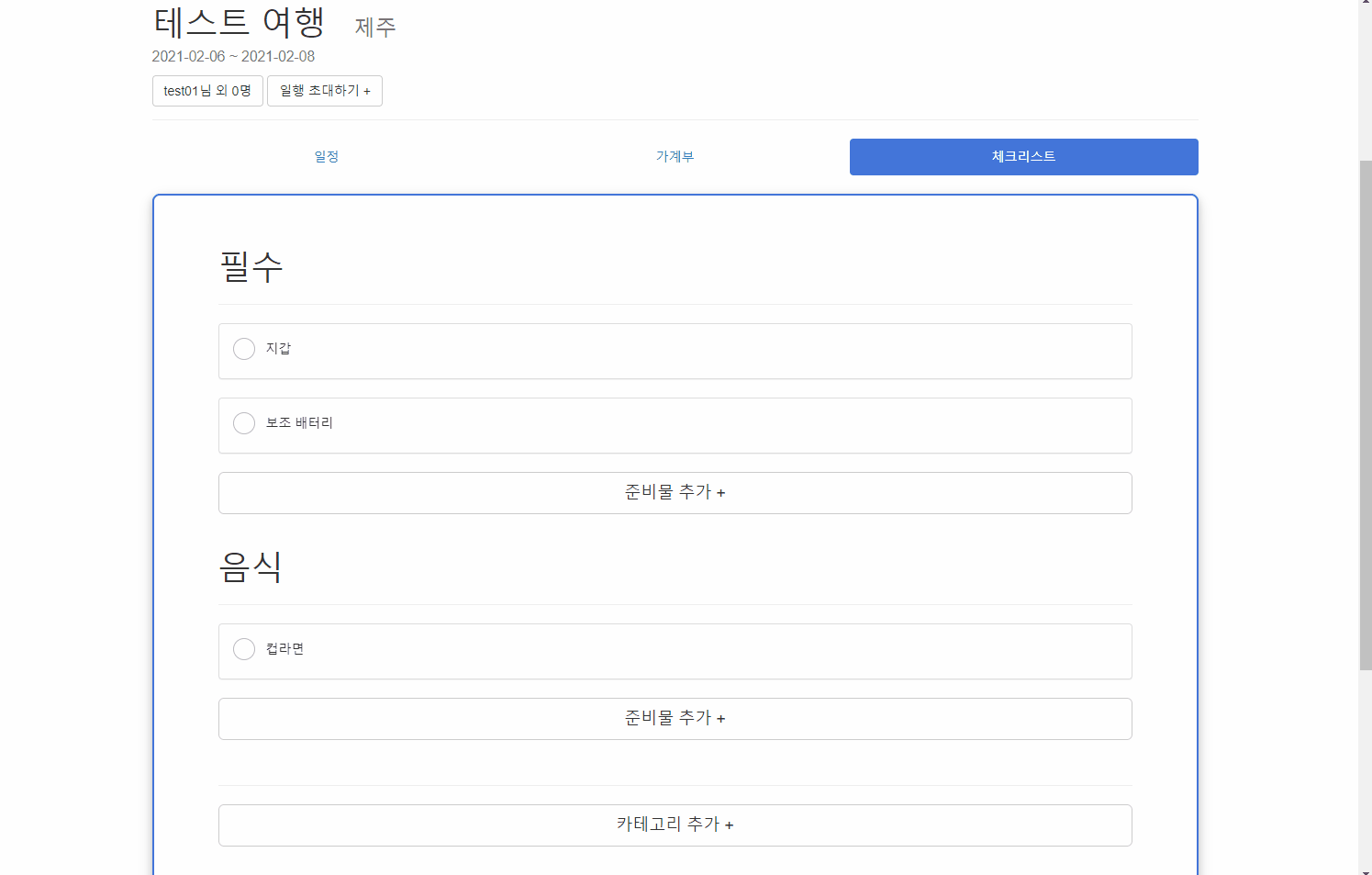Check the circle for 지갑 item
1372x875 pixels.
[x=244, y=349]
